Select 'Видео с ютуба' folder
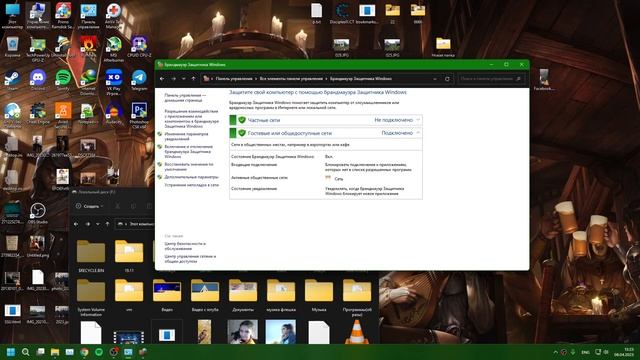The width and height of the screenshot is (640, 360). 205,295
